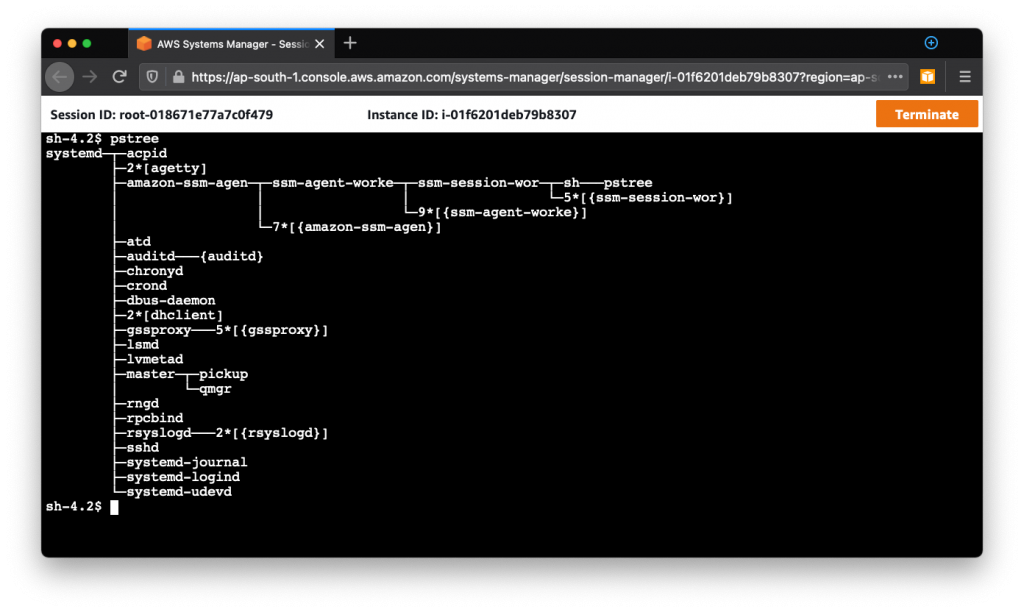Click the 2*[{rsyslogd}] threads entry
The width and height of the screenshot is (1024, 612).
point(272,433)
